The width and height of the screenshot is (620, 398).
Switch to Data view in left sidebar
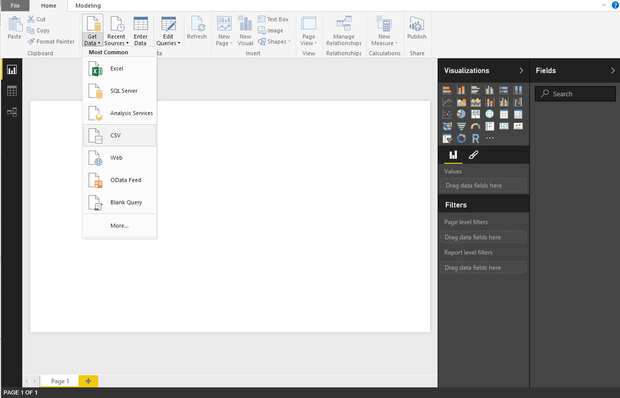click(x=12, y=91)
